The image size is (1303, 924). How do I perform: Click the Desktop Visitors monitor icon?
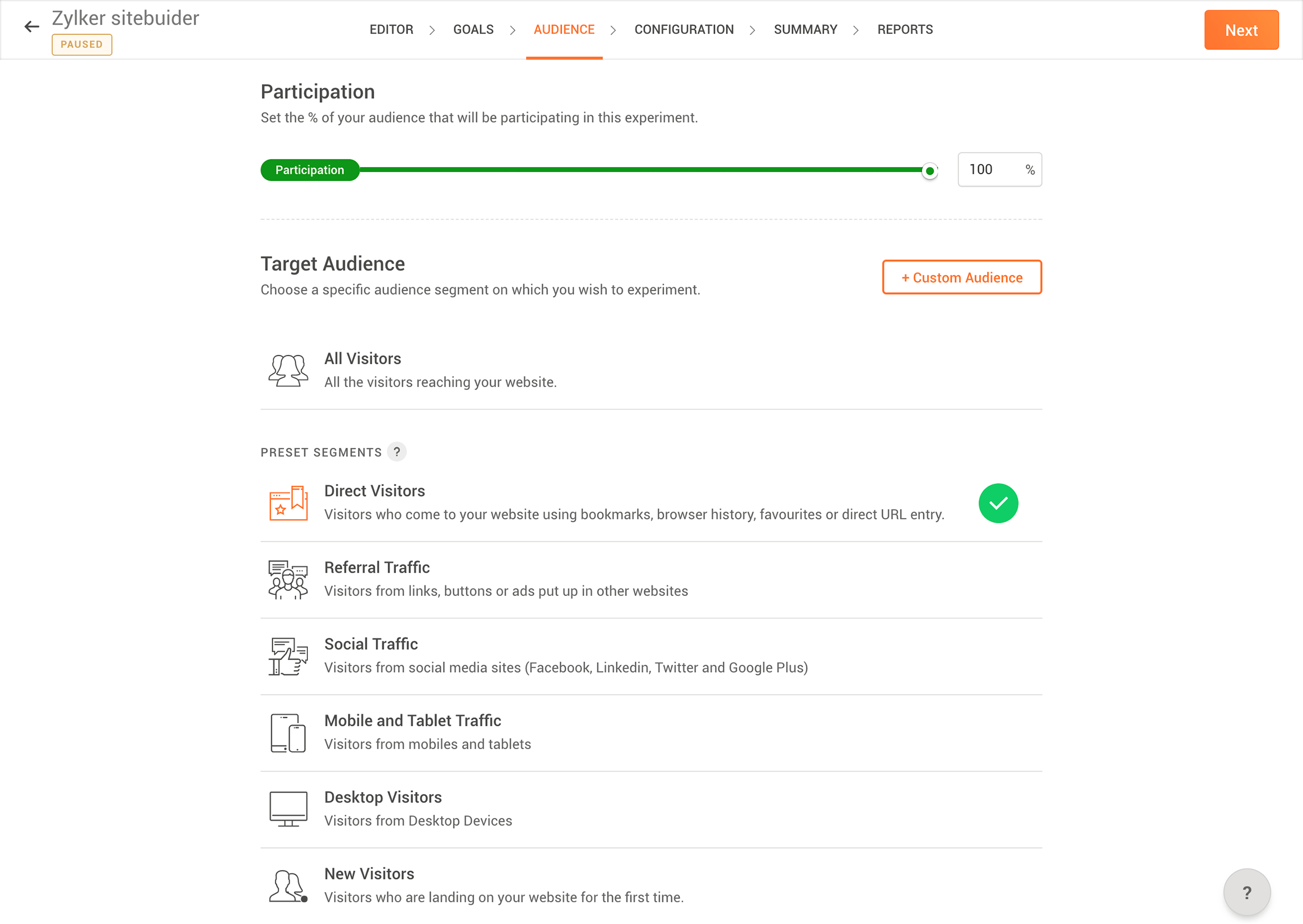(x=287, y=809)
